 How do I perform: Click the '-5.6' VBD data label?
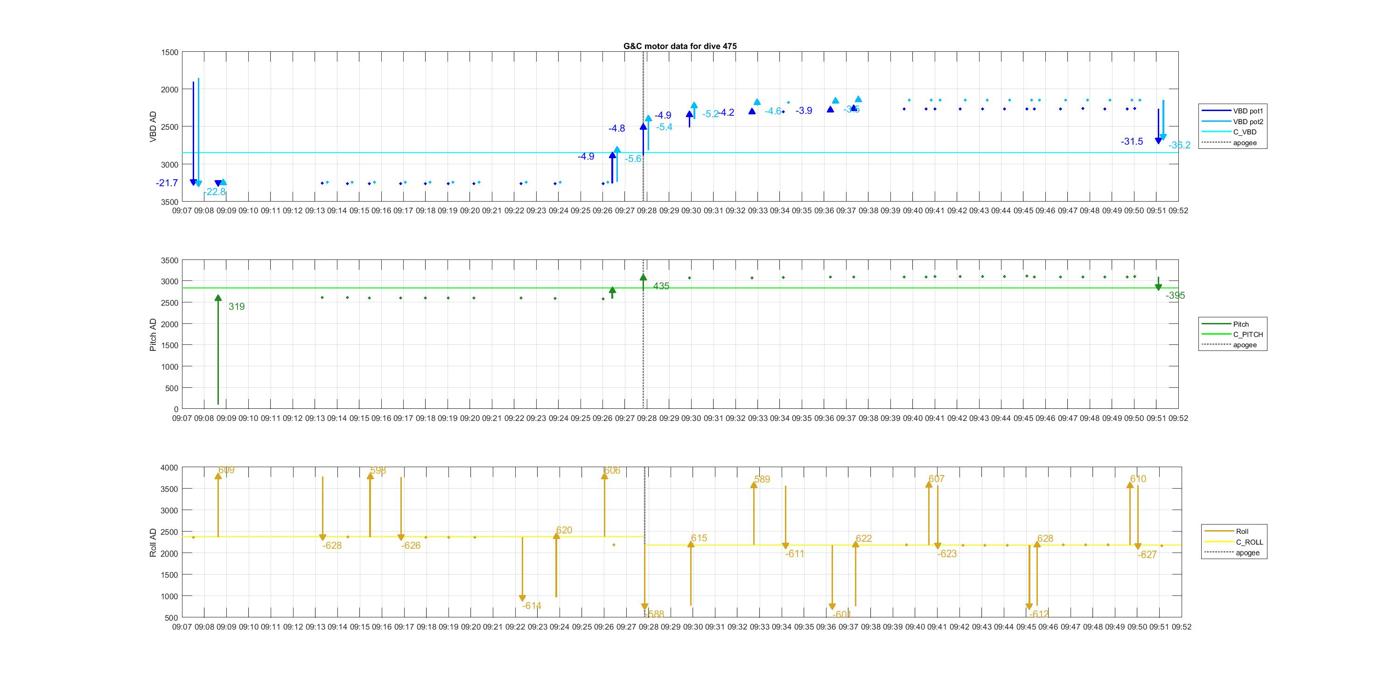pyautogui.click(x=634, y=159)
